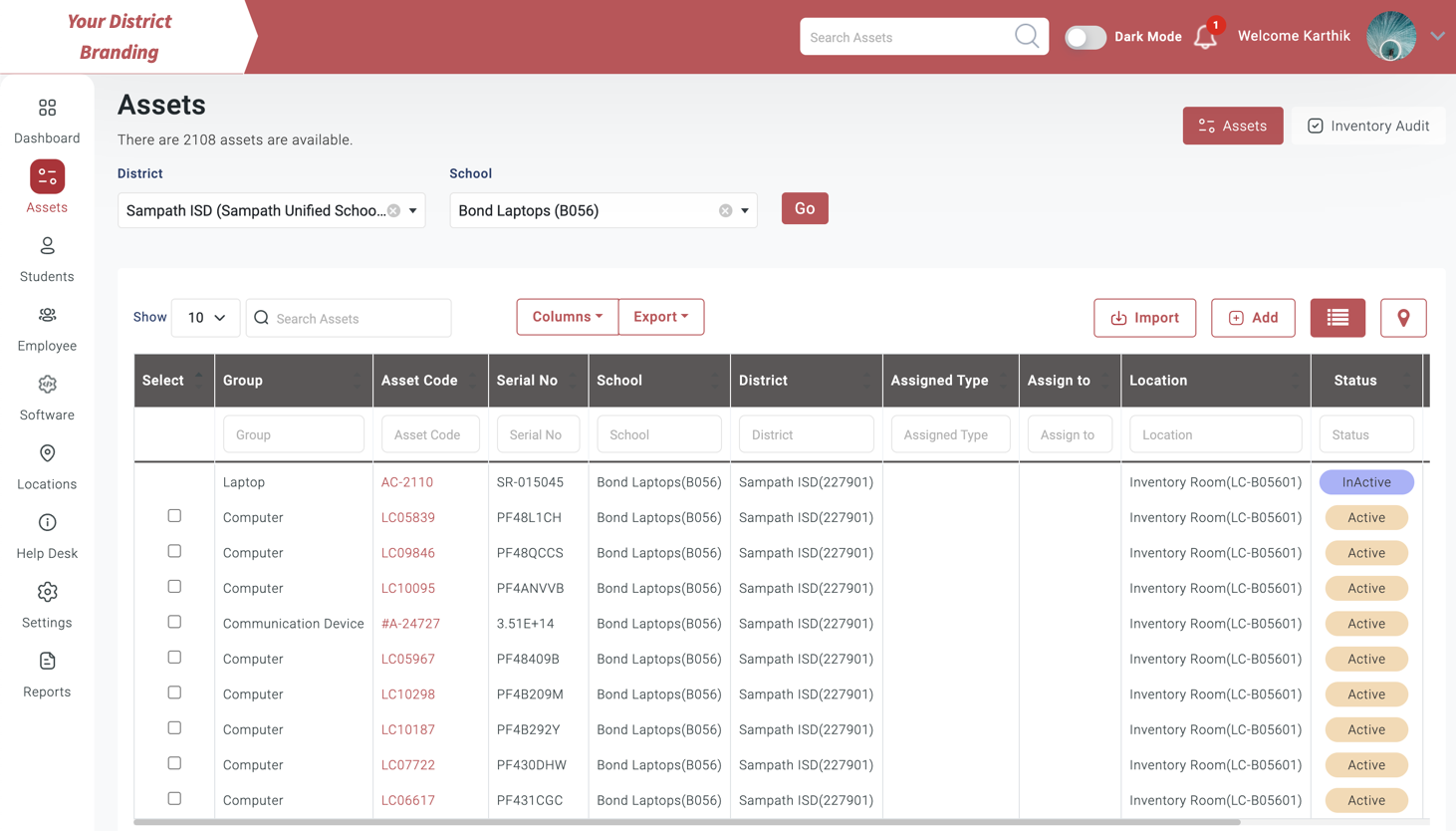The width and height of the screenshot is (1456, 831).
Task: Go to Students in the sidebar
Action: pos(47,246)
